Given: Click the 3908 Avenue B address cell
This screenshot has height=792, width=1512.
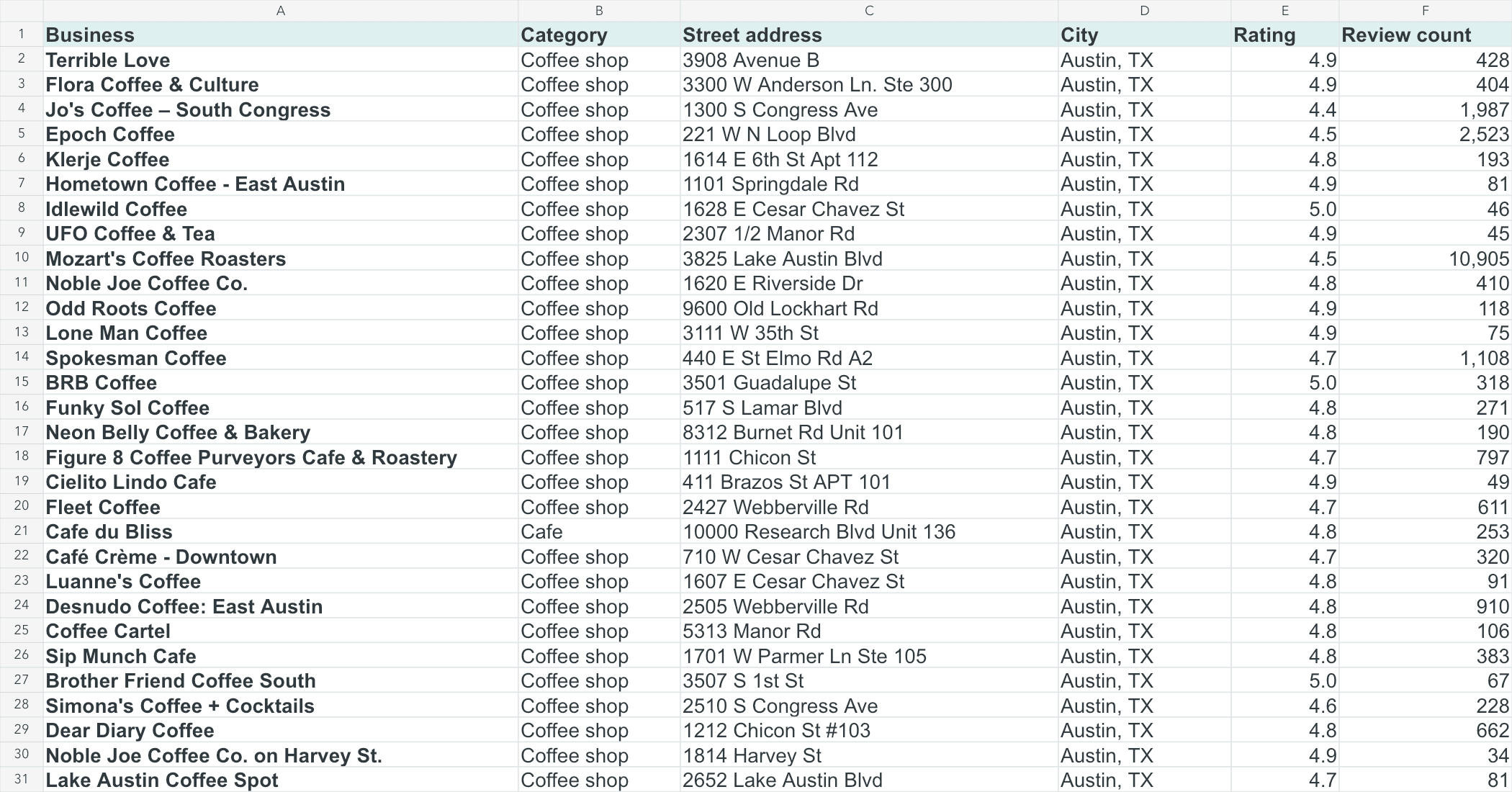Looking at the screenshot, I should tap(869, 60).
